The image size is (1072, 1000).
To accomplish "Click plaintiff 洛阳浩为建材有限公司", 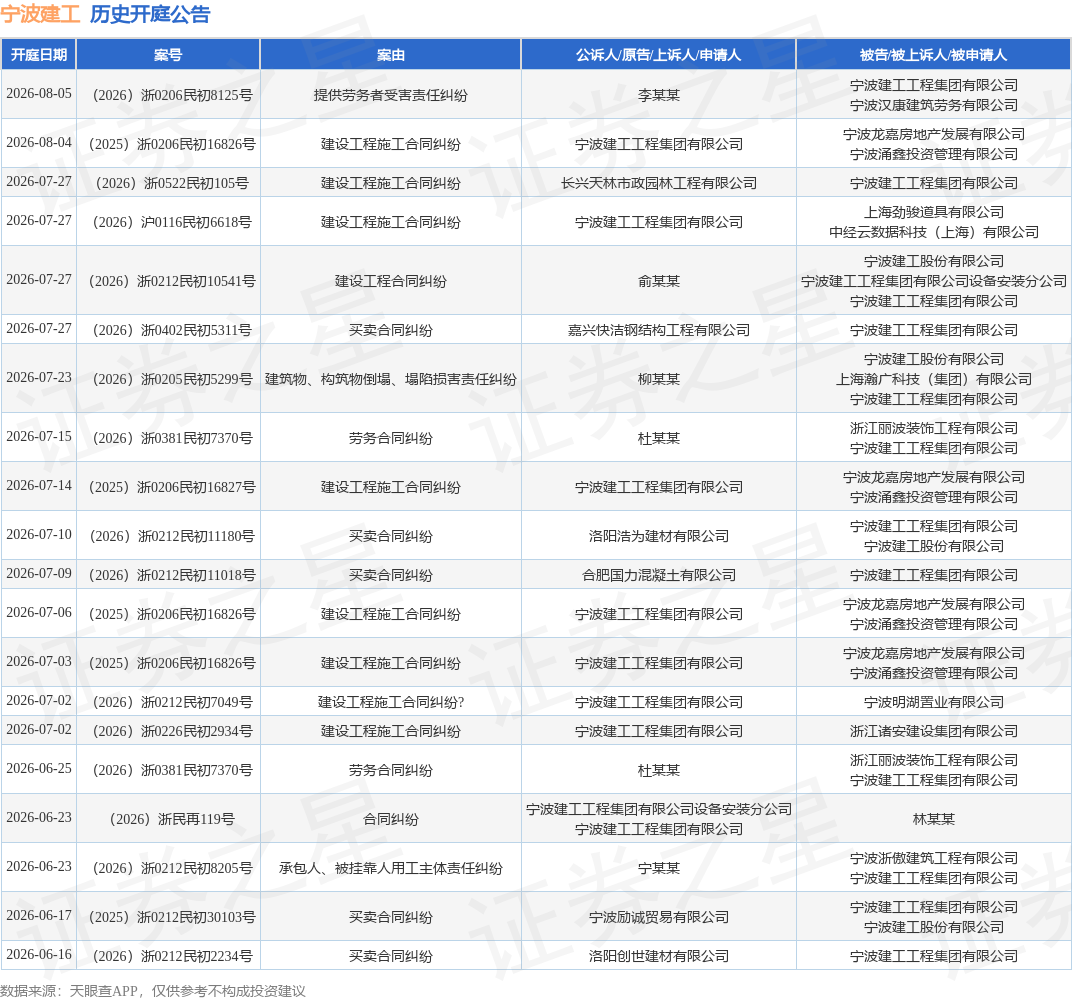I will pos(659,536).
